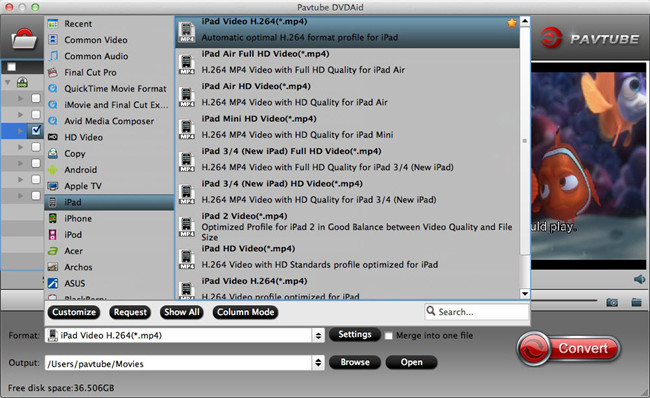This screenshot has height=398, width=650.
Task: Click the Common Video film icon
Action: (x=53, y=40)
